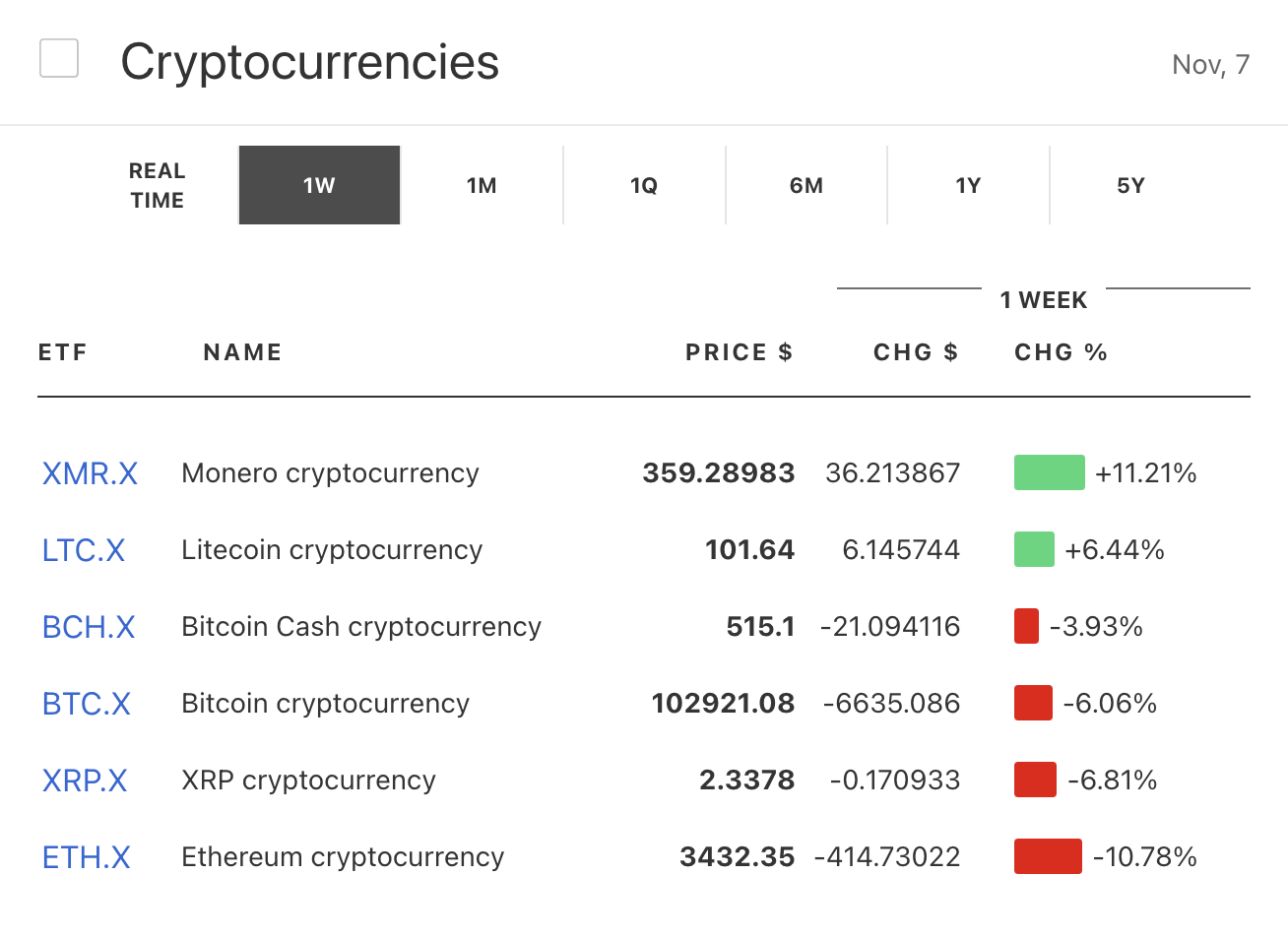The image size is (1288, 937).
Task: Tick the checkbox beside Cryptocurrencies title
Action: (59, 58)
